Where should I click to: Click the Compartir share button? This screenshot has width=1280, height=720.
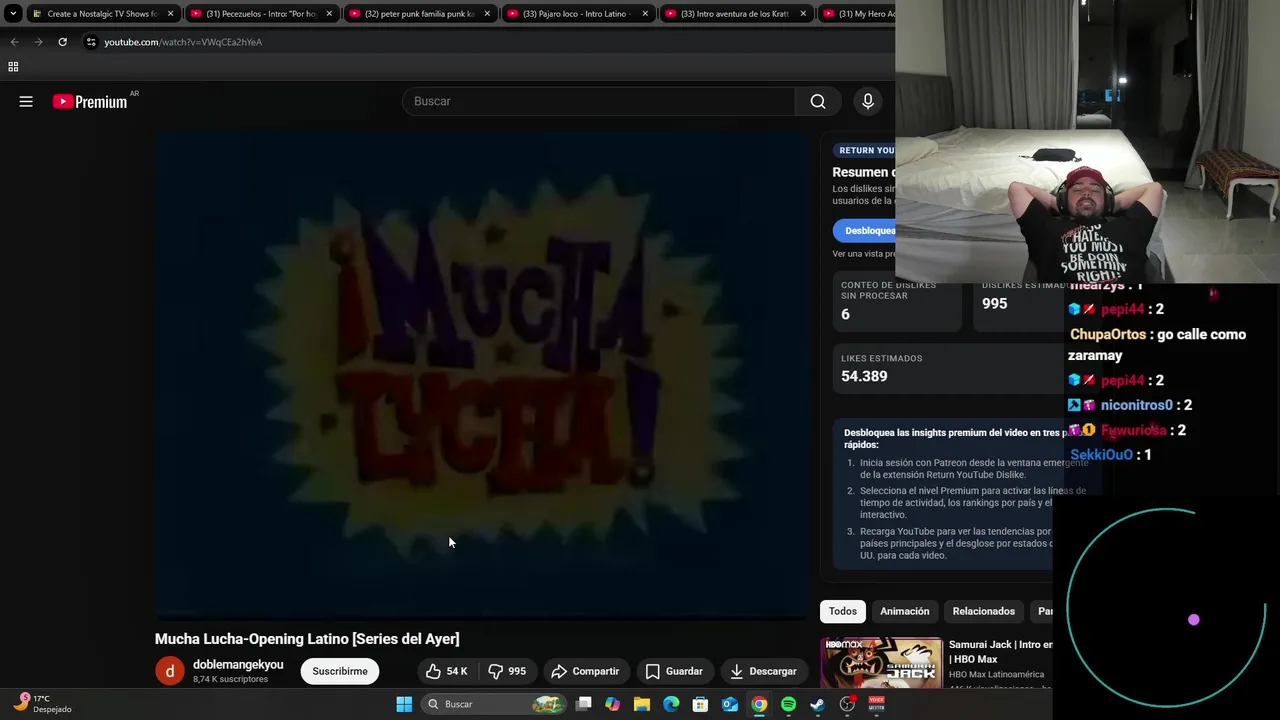coord(585,671)
